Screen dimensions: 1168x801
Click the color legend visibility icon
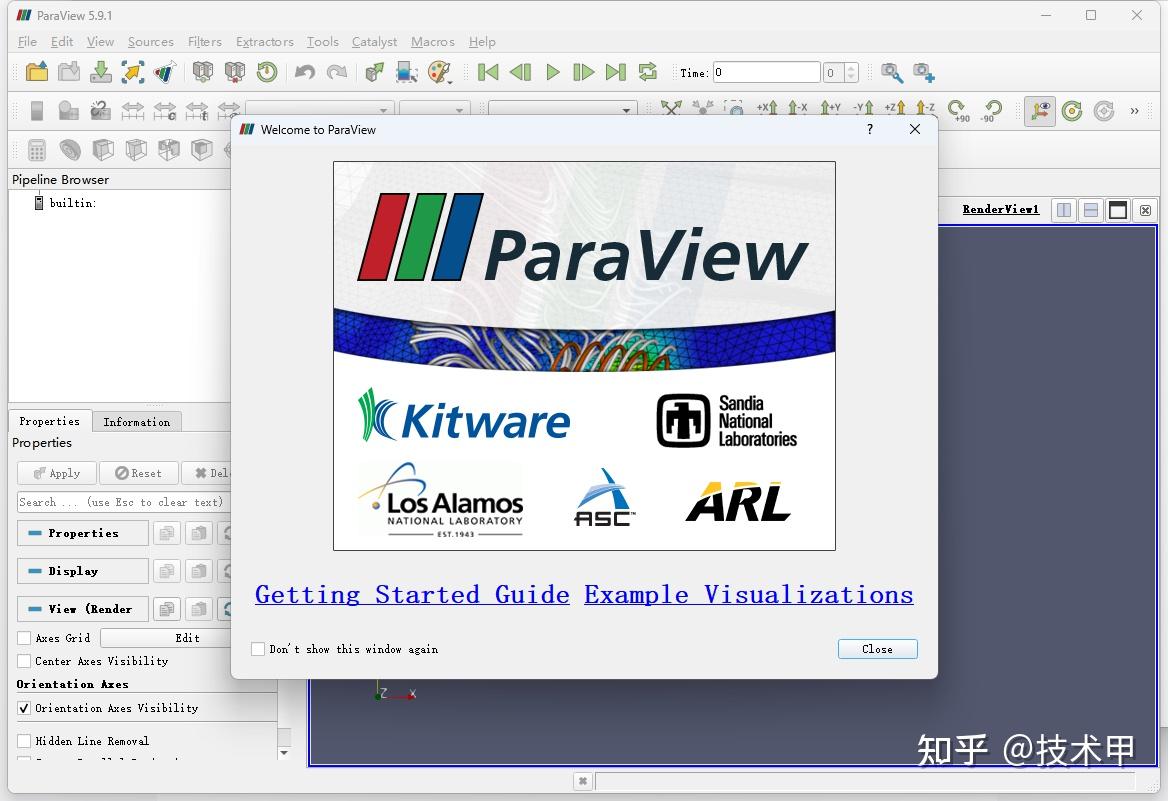pyautogui.click(x=36, y=111)
